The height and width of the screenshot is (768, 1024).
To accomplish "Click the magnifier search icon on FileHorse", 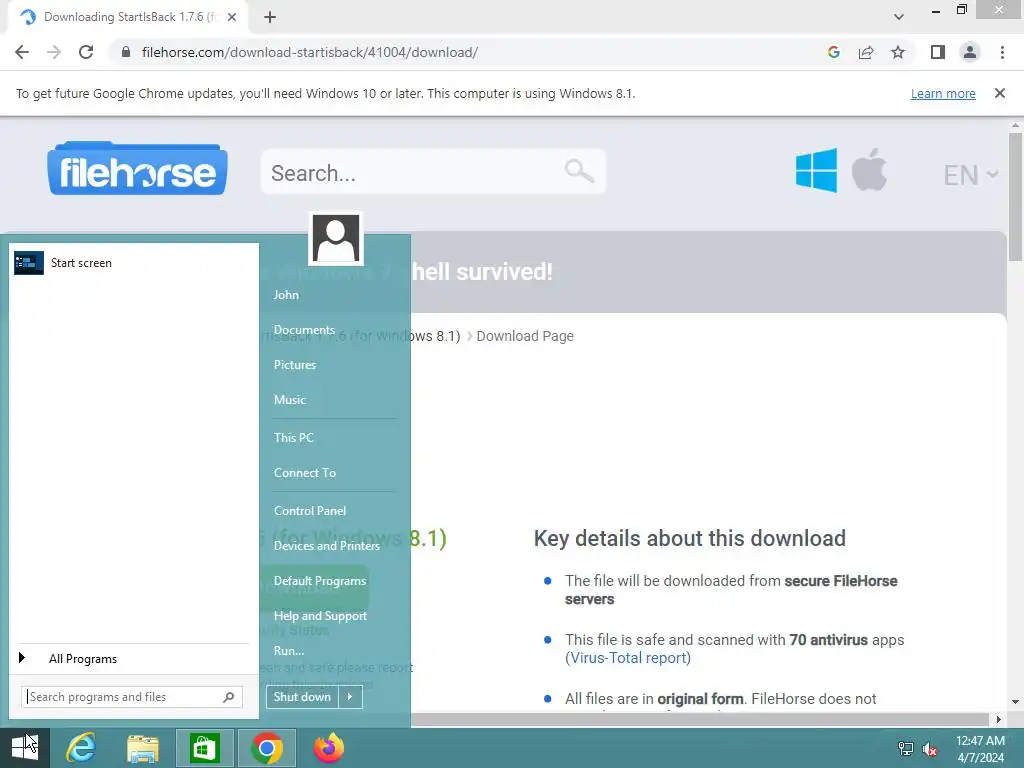I will (579, 171).
